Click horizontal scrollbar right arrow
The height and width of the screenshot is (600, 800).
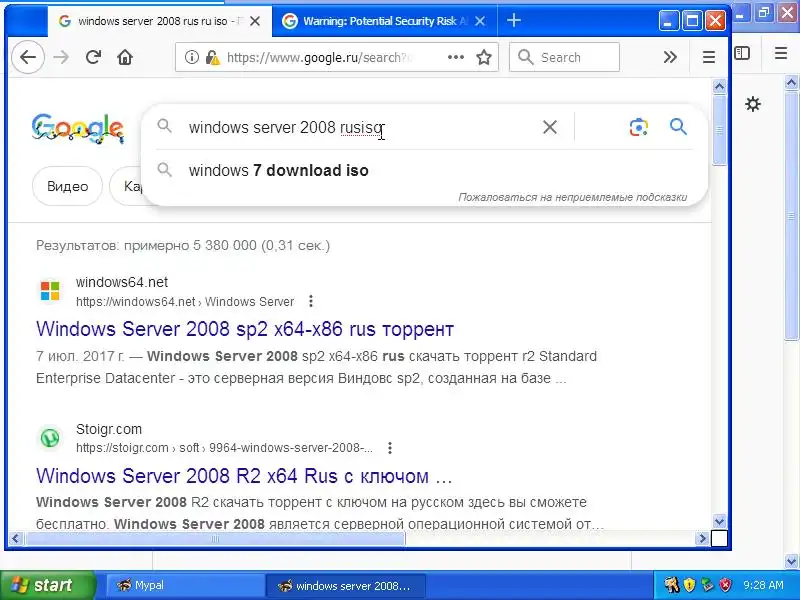pos(702,538)
